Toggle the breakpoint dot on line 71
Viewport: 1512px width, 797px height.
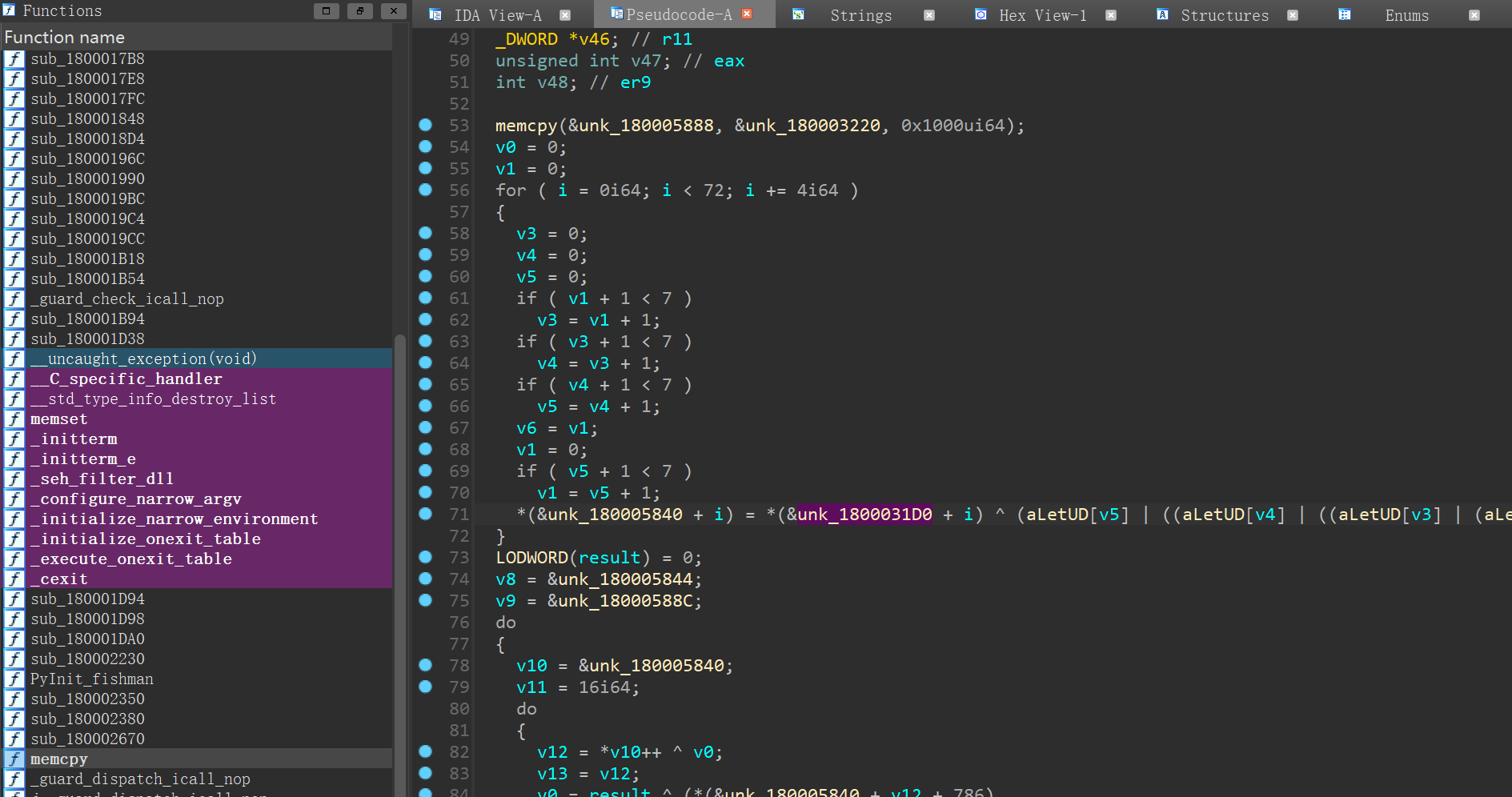[x=426, y=514]
